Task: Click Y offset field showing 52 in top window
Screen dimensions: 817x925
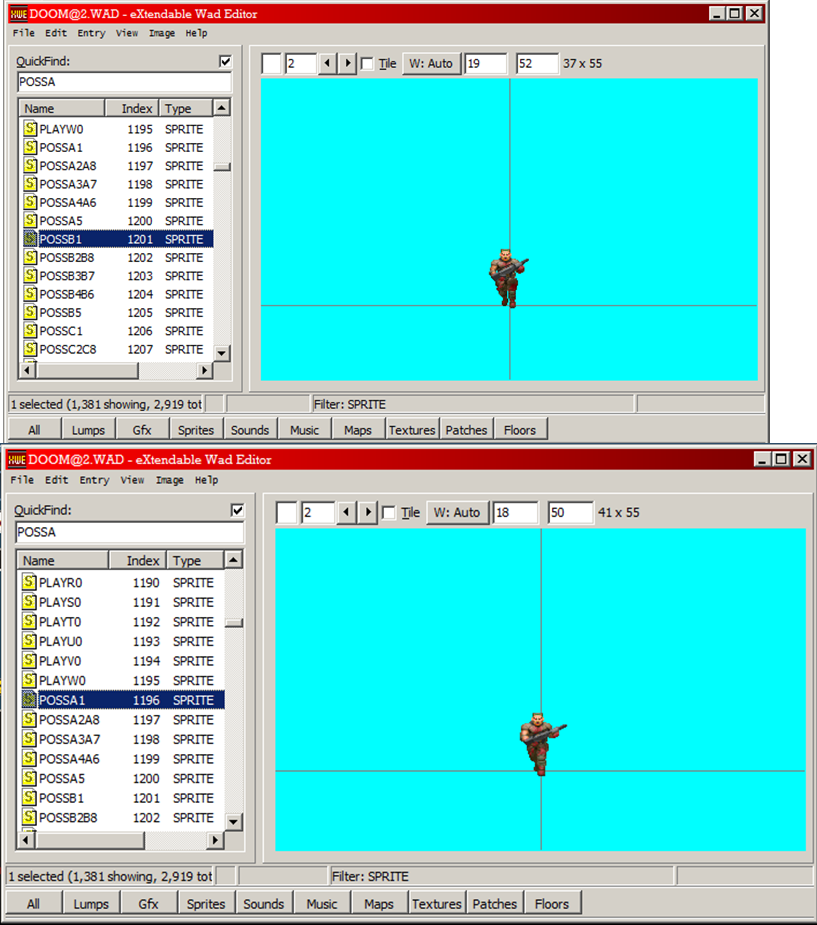Action: click(x=537, y=63)
